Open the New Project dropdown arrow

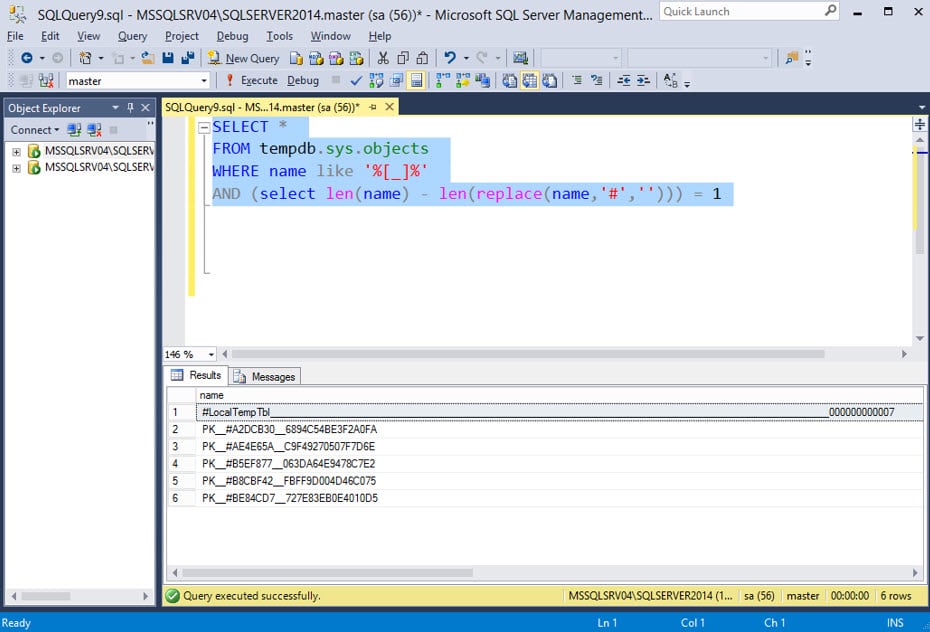(x=101, y=58)
